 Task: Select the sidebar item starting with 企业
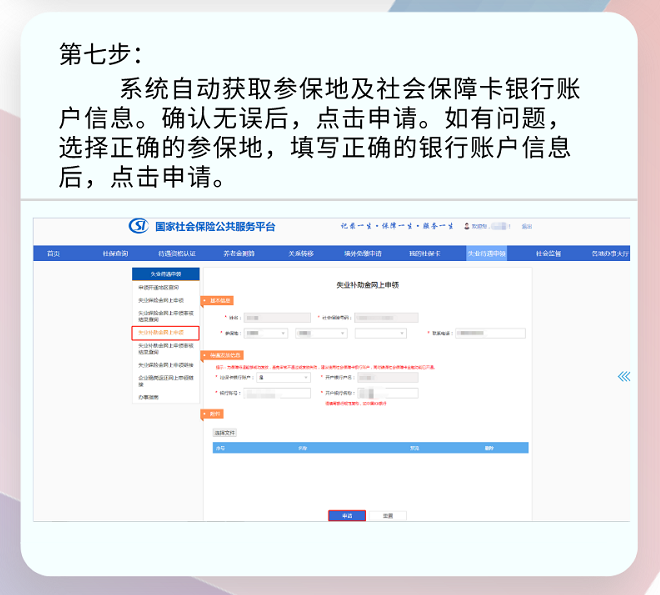point(166,381)
